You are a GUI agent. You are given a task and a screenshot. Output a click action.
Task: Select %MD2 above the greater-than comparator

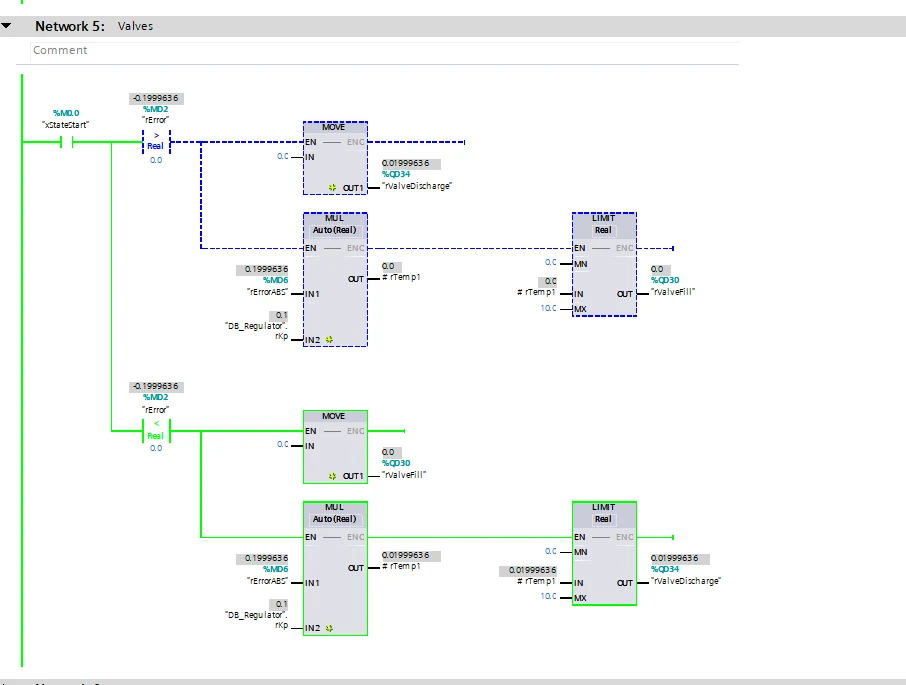pyautogui.click(x=155, y=109)
